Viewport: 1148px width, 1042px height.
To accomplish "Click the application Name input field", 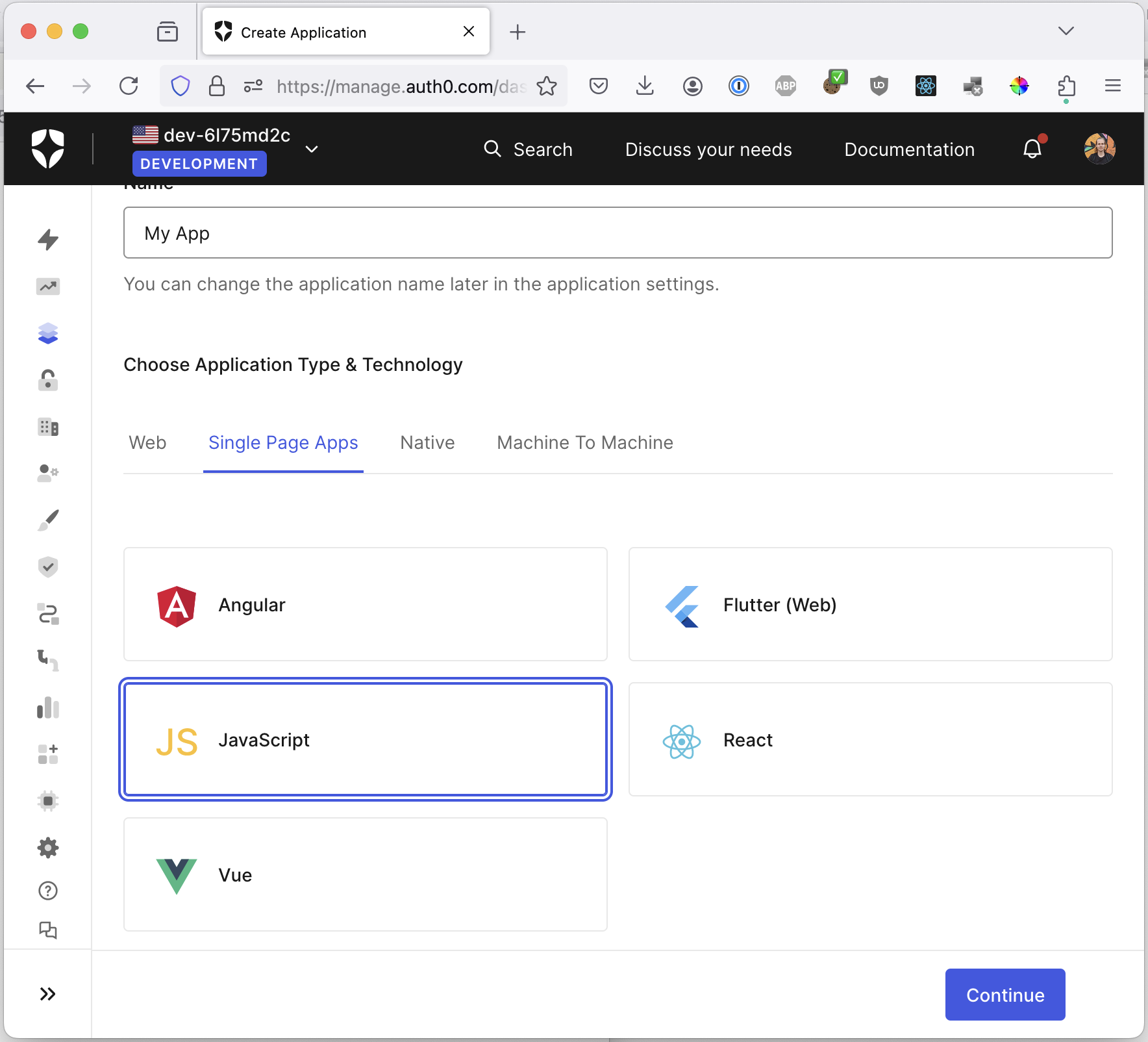I will click(x=618, y=233).
